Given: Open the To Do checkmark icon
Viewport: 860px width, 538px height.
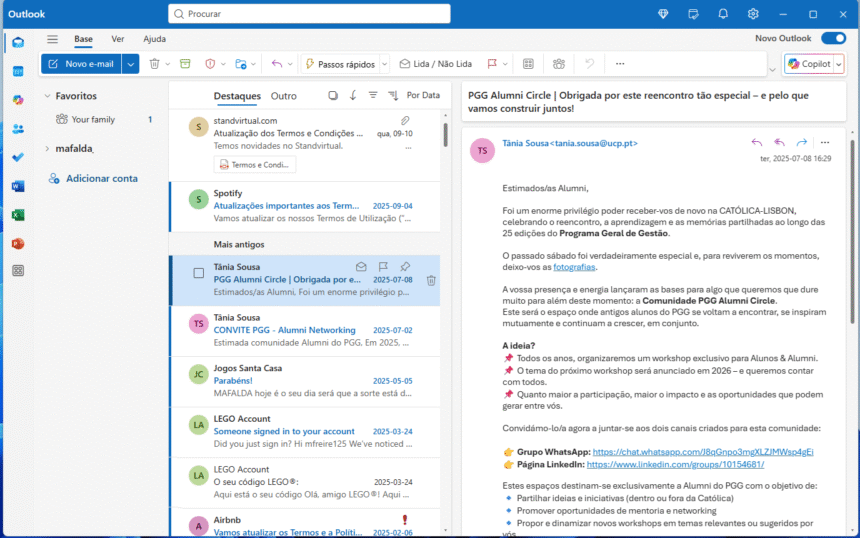Looking at the screenshot, I should 18,157.
